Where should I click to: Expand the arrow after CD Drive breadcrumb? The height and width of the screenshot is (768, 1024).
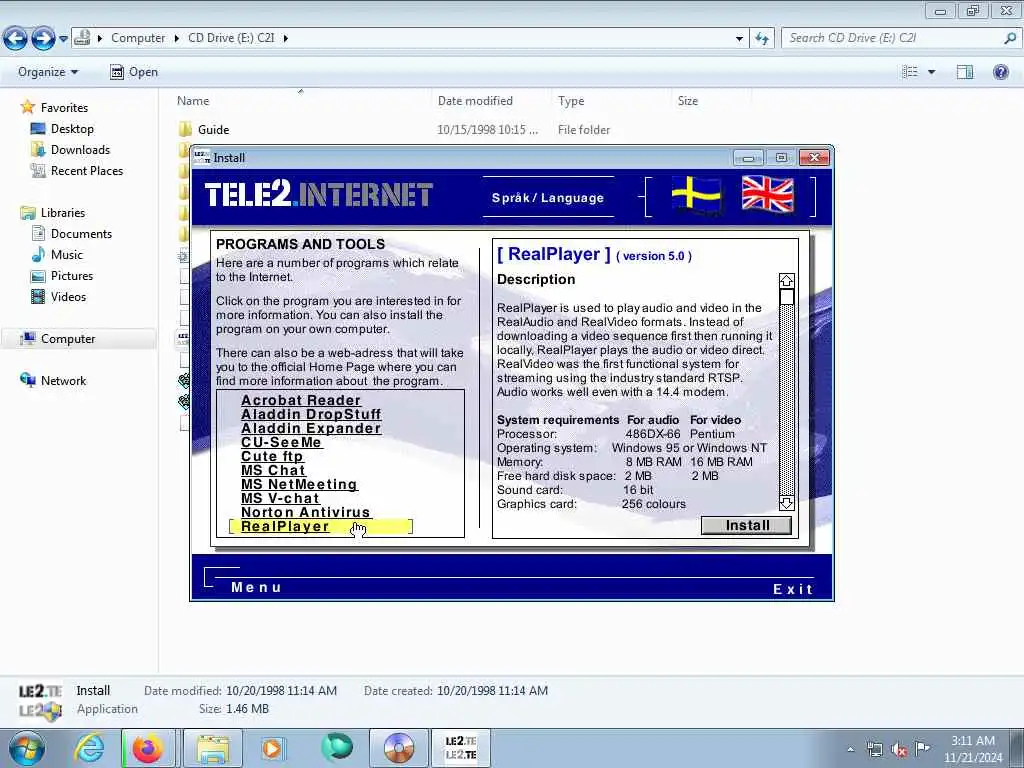pos(285,39)
